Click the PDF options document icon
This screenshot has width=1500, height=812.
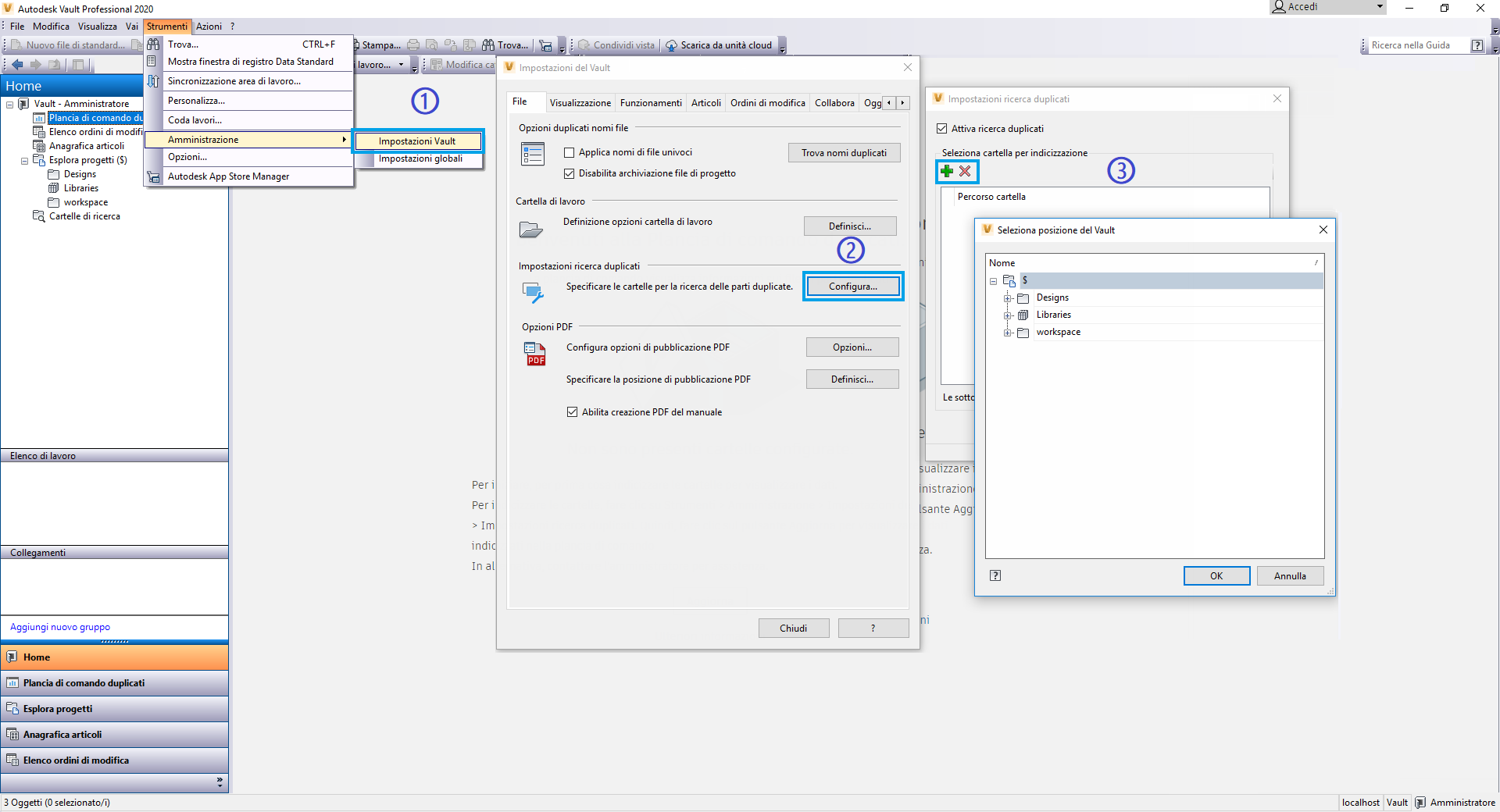tap(535, 354)
